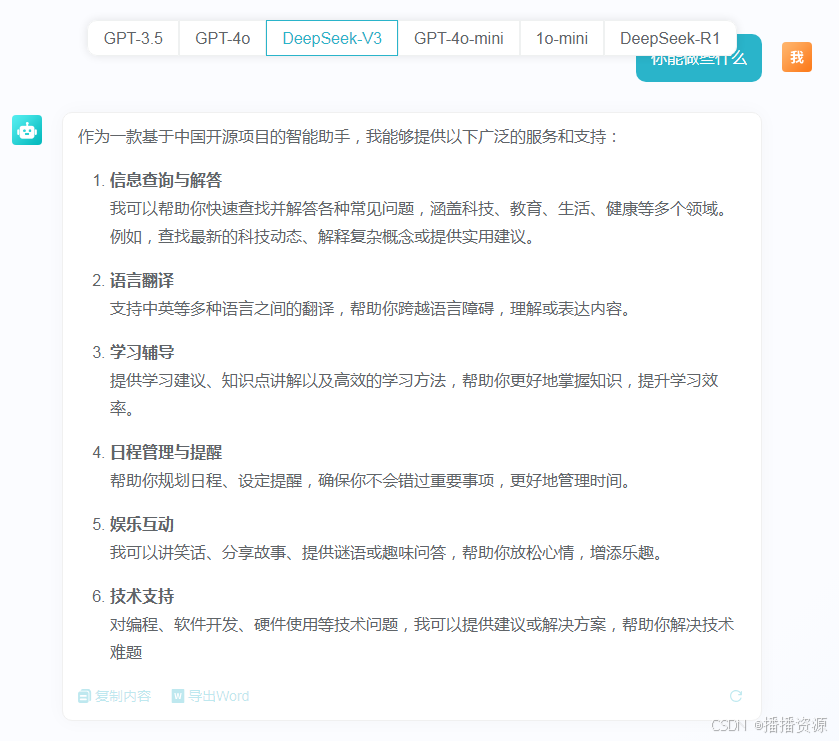Click the orange 我 user avatar
Screen dimensions: 839x741
(797, 57)
